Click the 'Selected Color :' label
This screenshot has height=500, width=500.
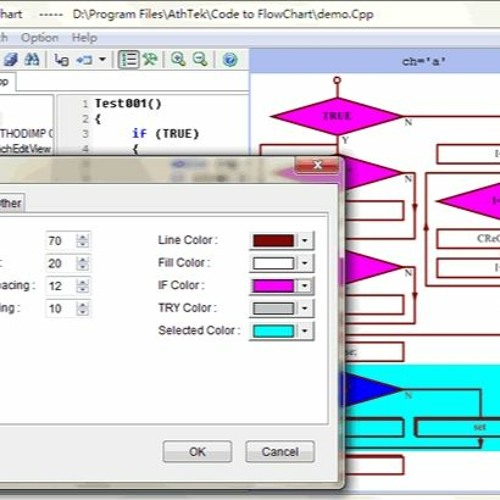pyautogui.click(x=199, y=330)
